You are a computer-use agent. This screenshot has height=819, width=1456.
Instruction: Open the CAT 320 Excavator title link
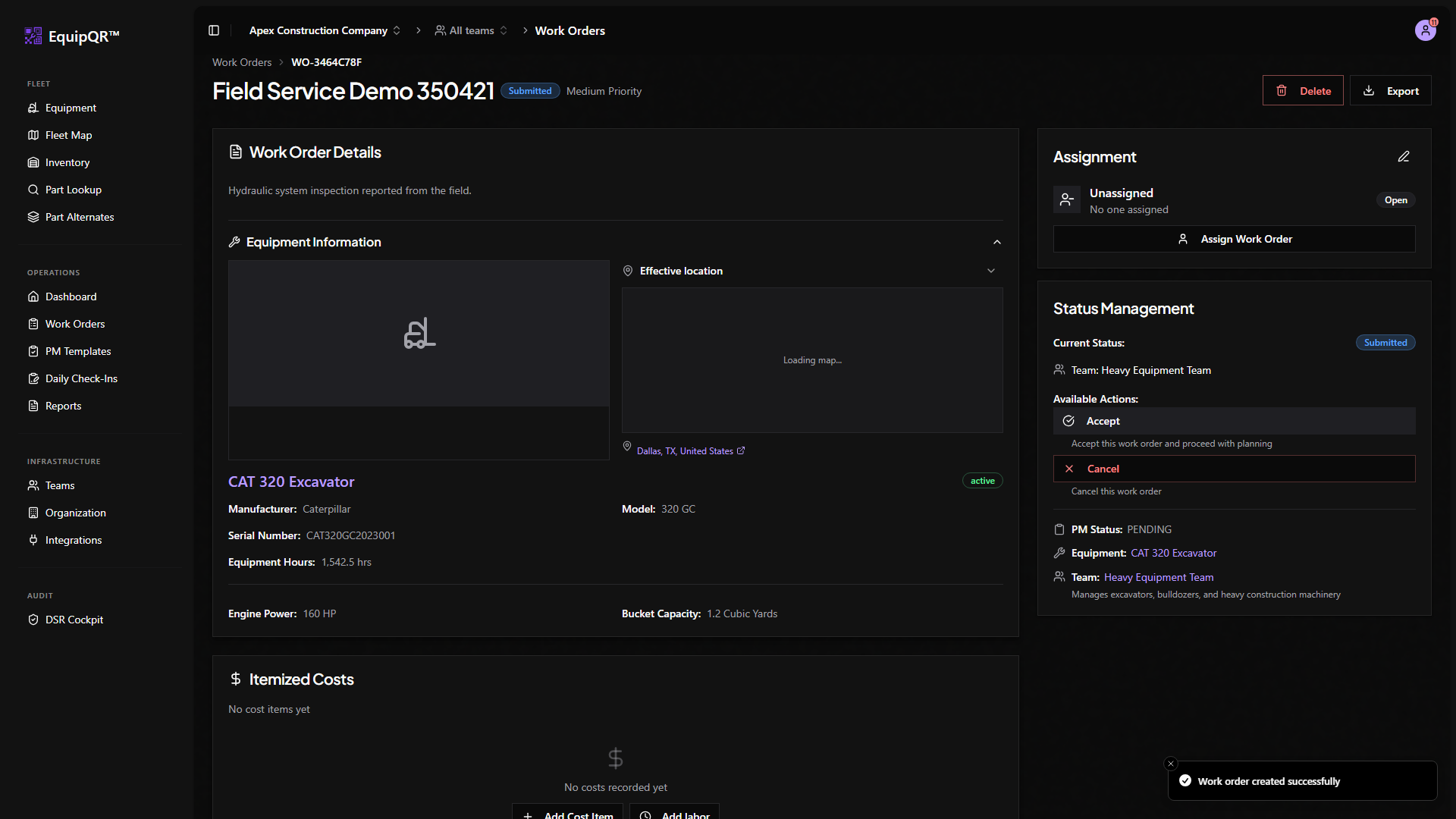point(291,482)
